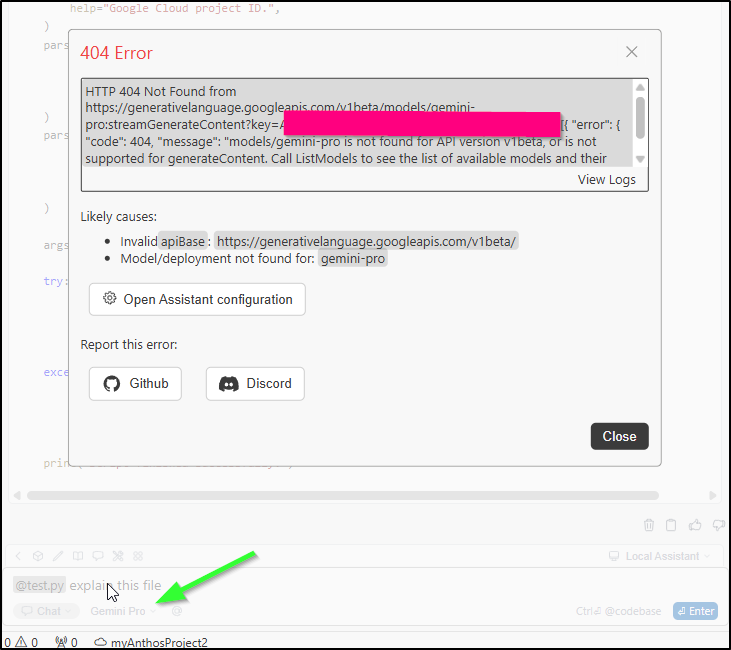The height and width of the screenshot is (650, 731).
Task: Click the Enter send button
Action: [695, 611]
